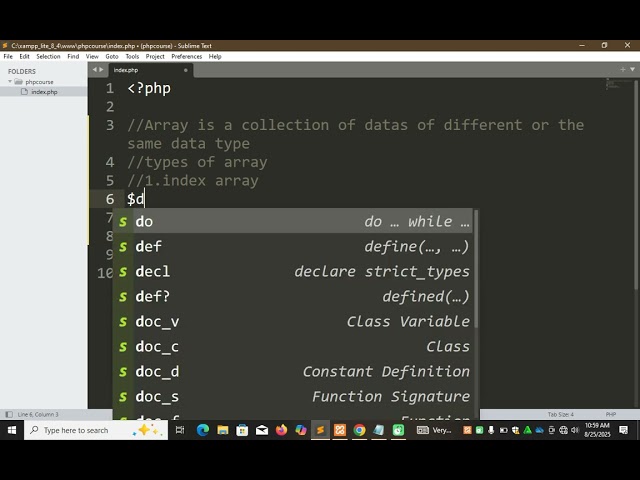Open the Find menu
This screenshot has width=640, height=480.
[x=73, y=56]
